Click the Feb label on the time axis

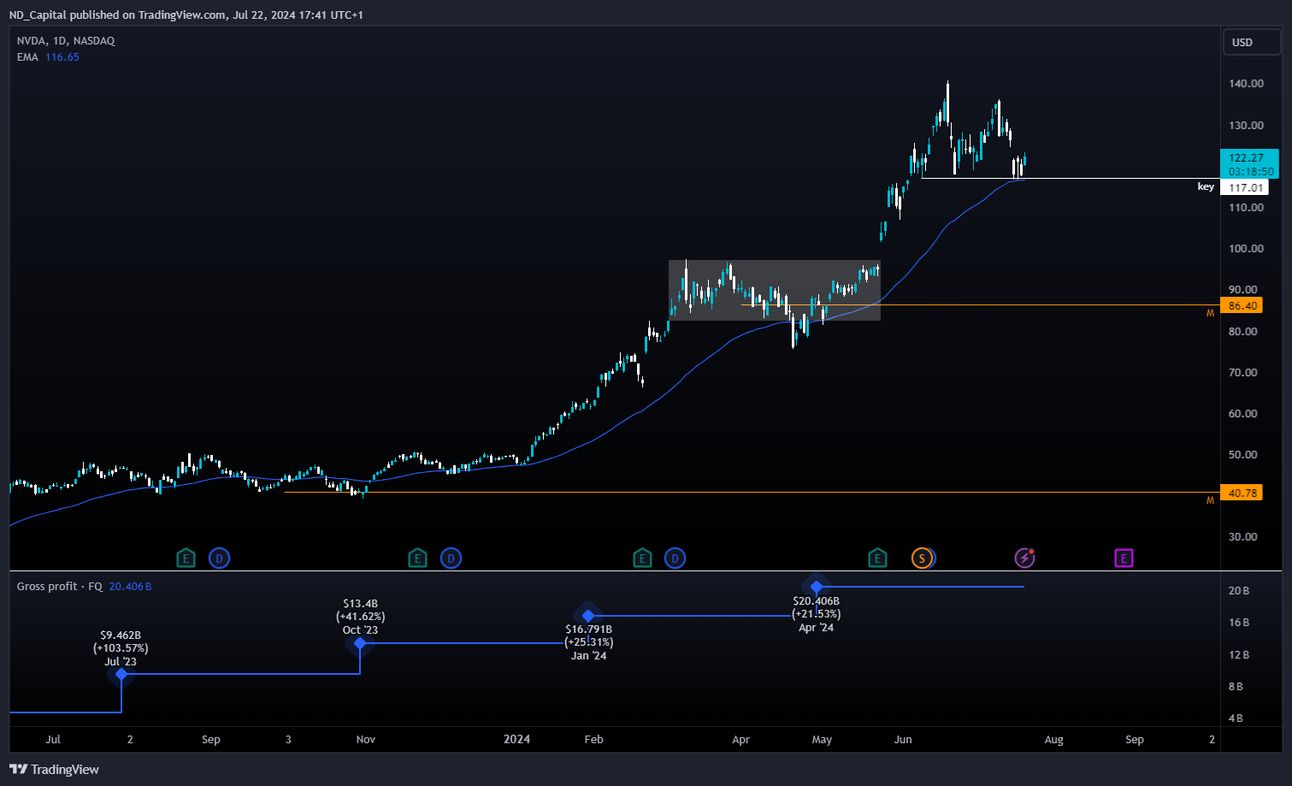pyautogui.click(x=594, y=740)
